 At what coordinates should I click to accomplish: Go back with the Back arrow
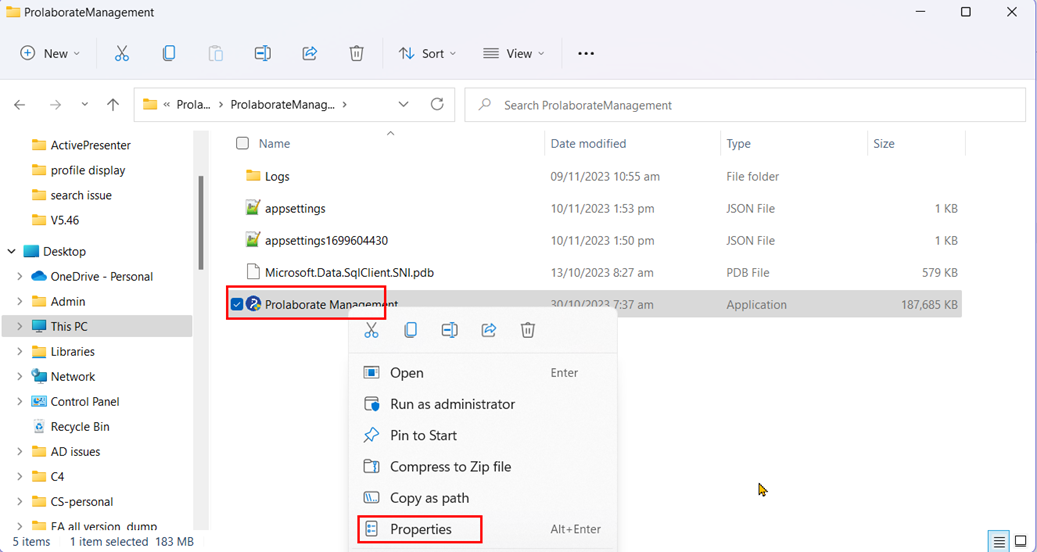pos(20,104)
